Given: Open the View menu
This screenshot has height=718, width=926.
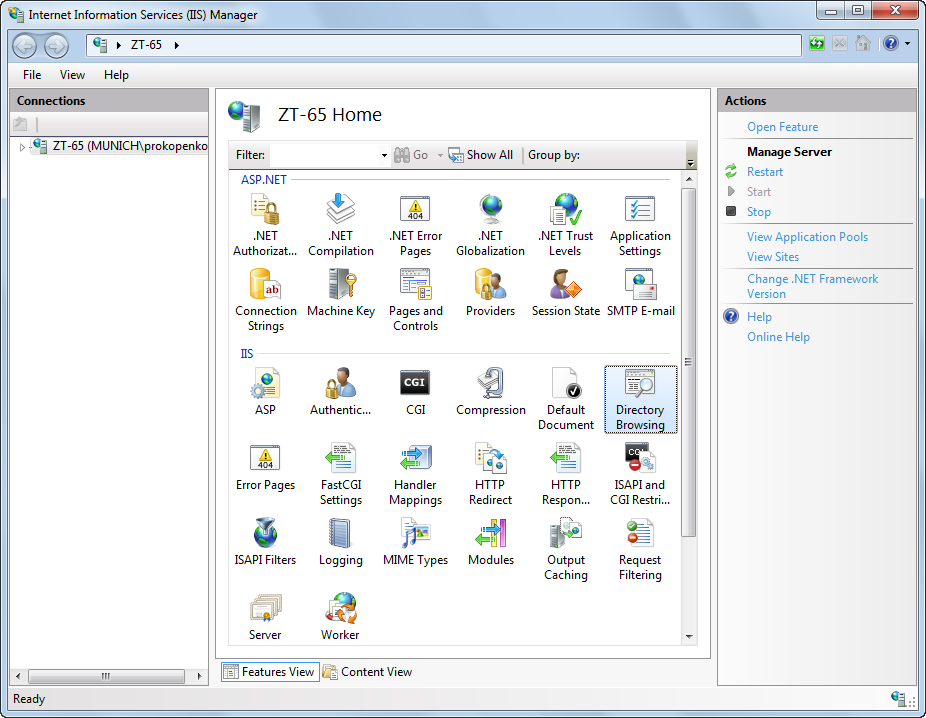Looking at the screenshot, I should click(72, 75).
